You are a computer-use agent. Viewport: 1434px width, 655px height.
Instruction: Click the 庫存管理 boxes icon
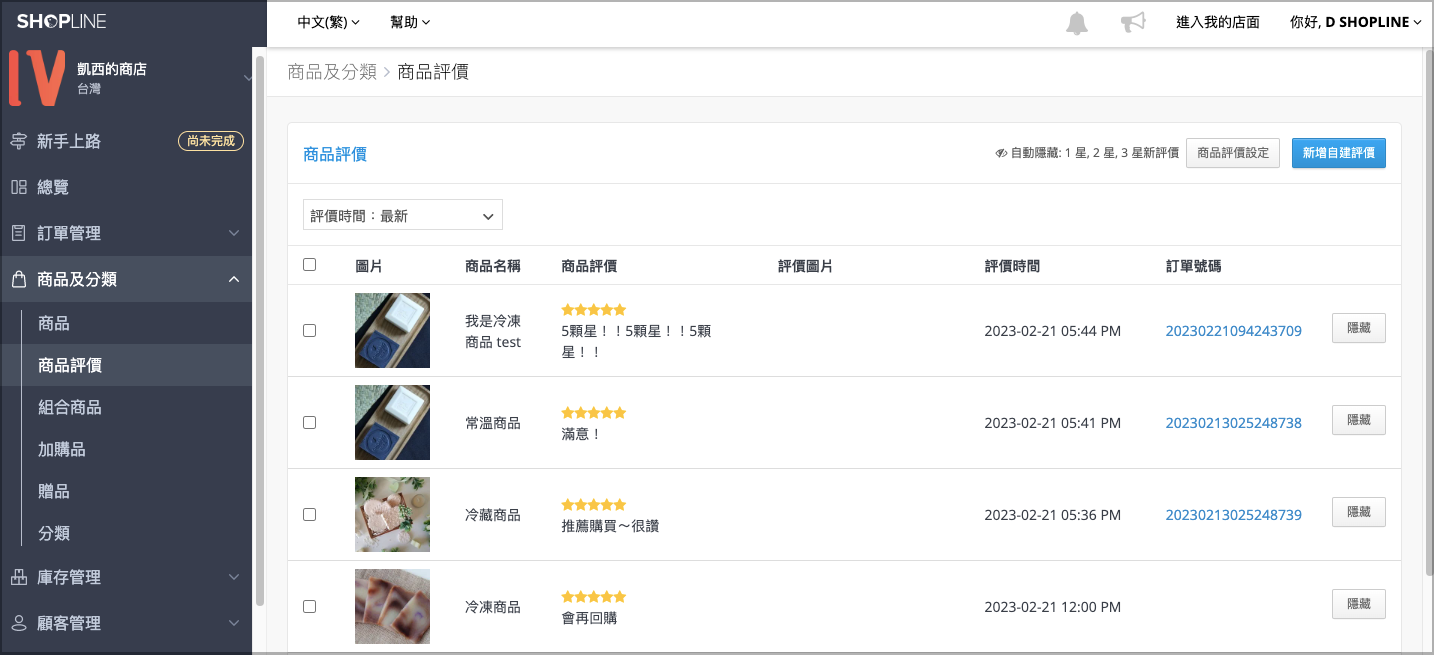pos(19,577)
